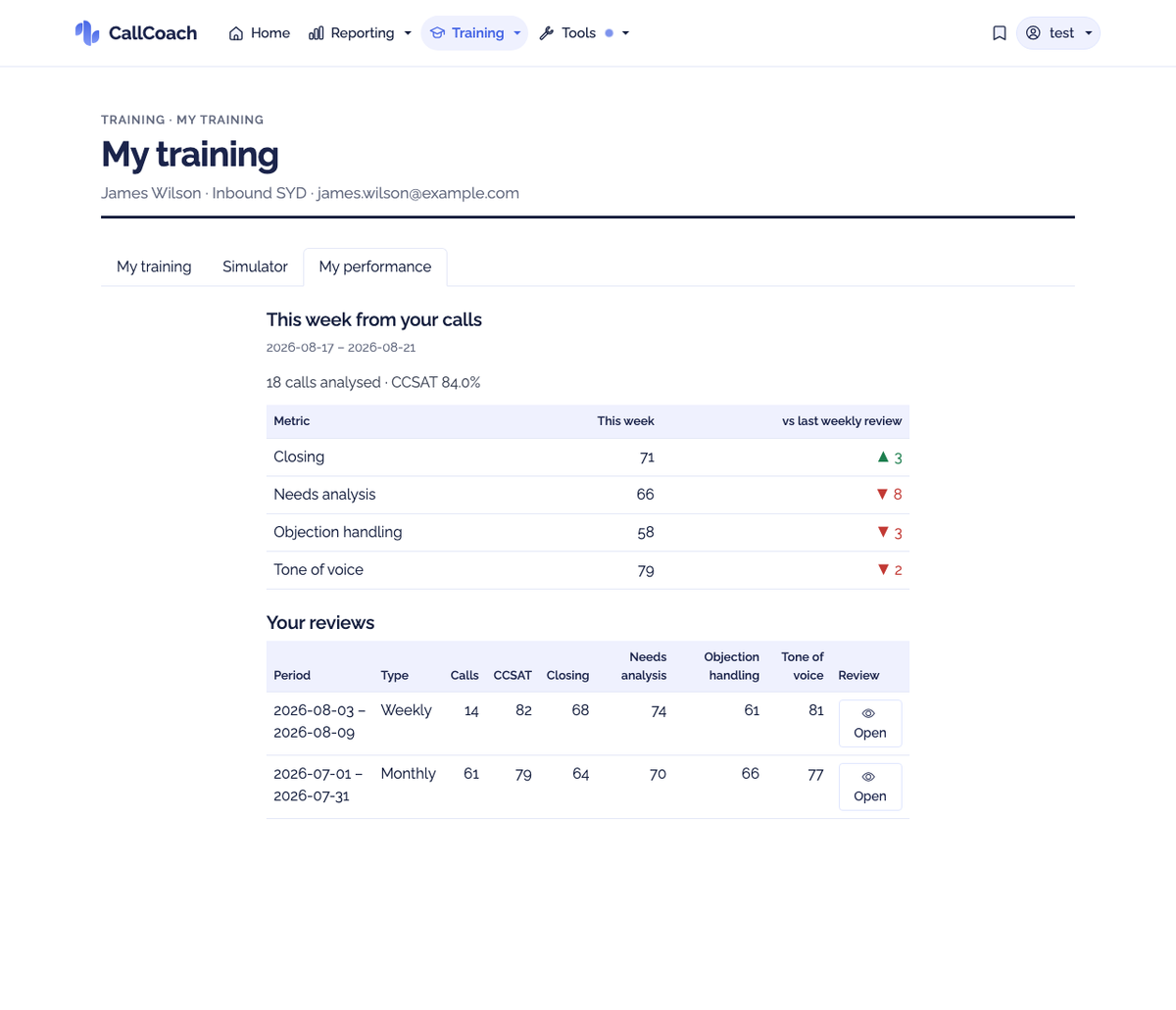This screenshot has width=1176, height=1010.
Task: Go to Home in the navigation bar
Action: (x=260, y=33)
